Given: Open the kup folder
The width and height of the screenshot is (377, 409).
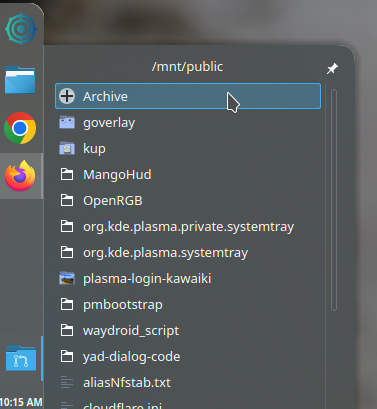Looking at the screenshot, I should 188,148.
